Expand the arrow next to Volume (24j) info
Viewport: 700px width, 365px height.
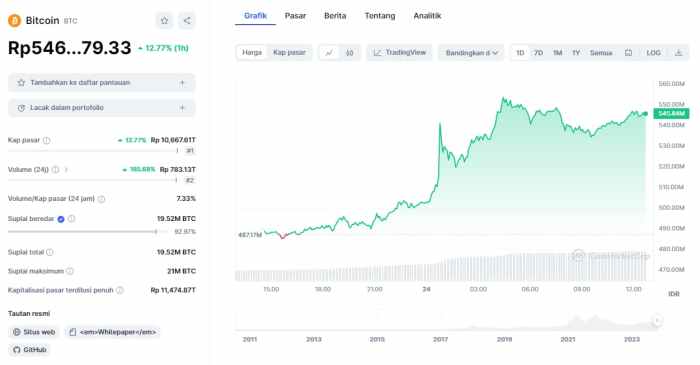click(66, 170)
